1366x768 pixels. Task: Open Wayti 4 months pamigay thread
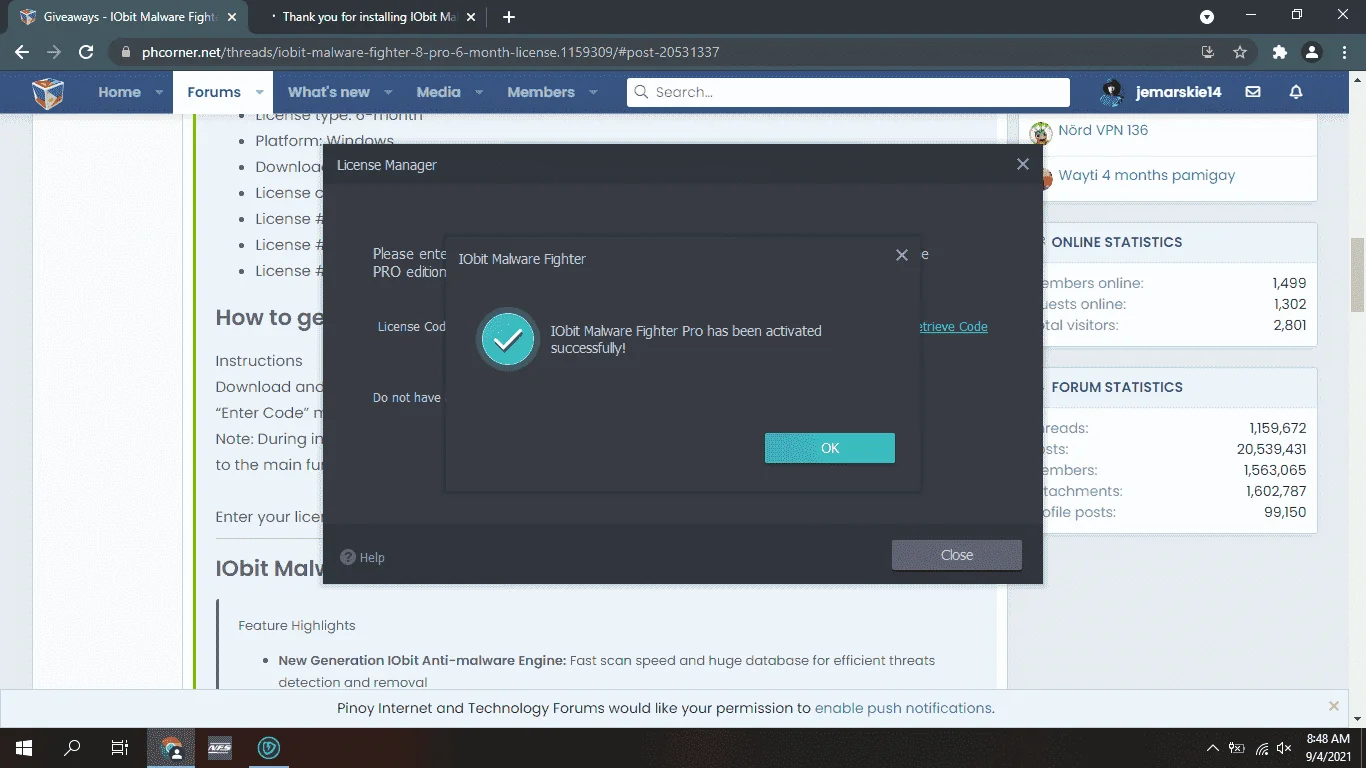(1147, 175)
